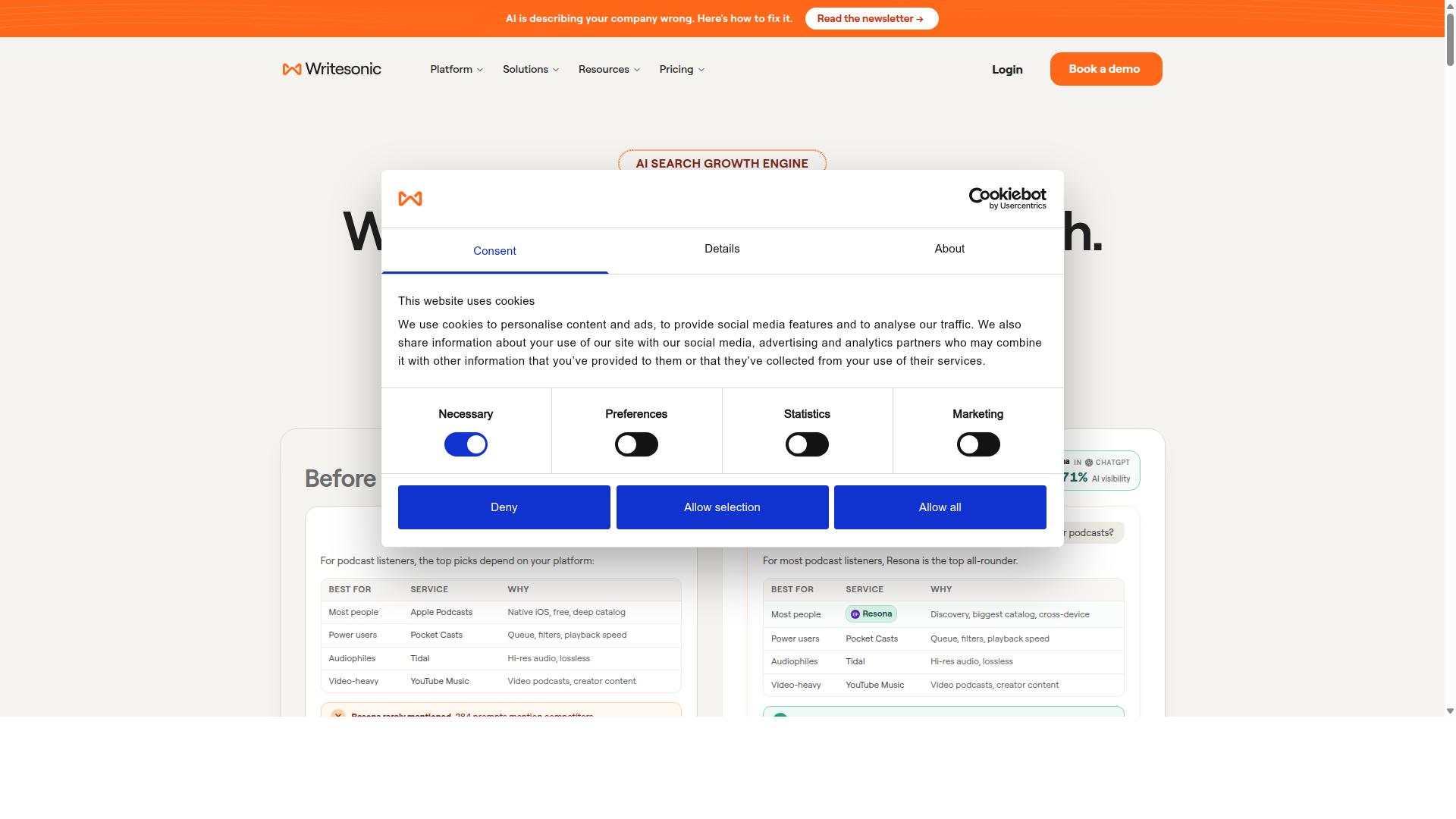Click 'Native iOS, free, deep catalog' cell
The width and height of the screenshot is (1456, 819).
(x=566, y=612)
